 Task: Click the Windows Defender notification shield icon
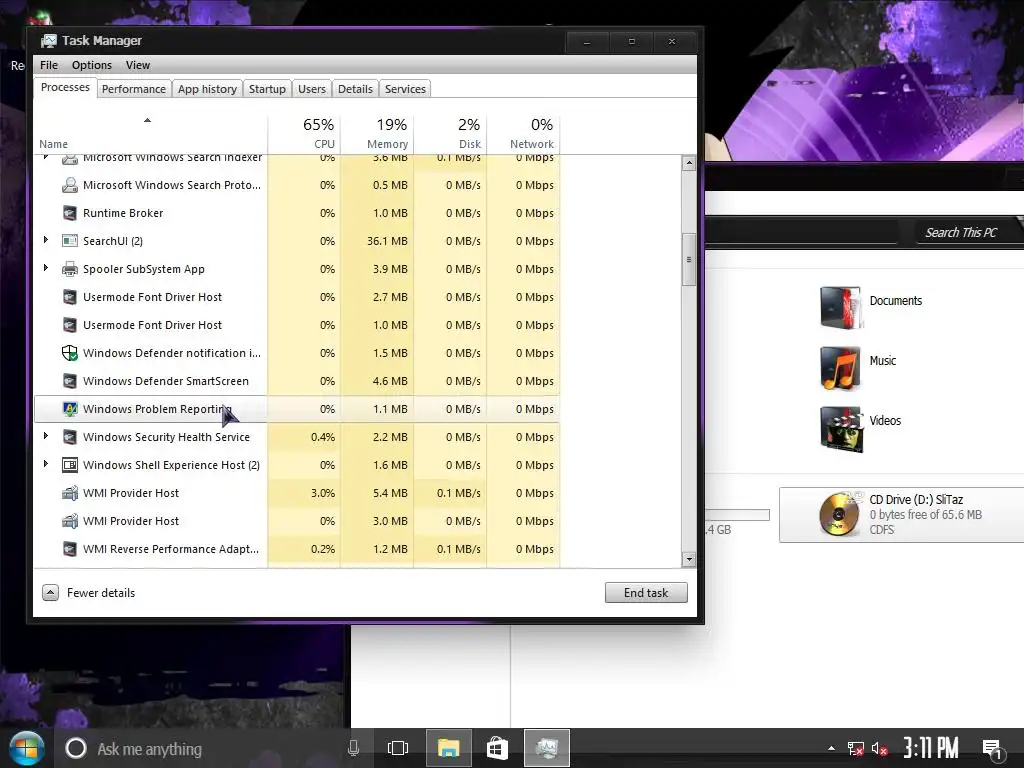[70, 353]
